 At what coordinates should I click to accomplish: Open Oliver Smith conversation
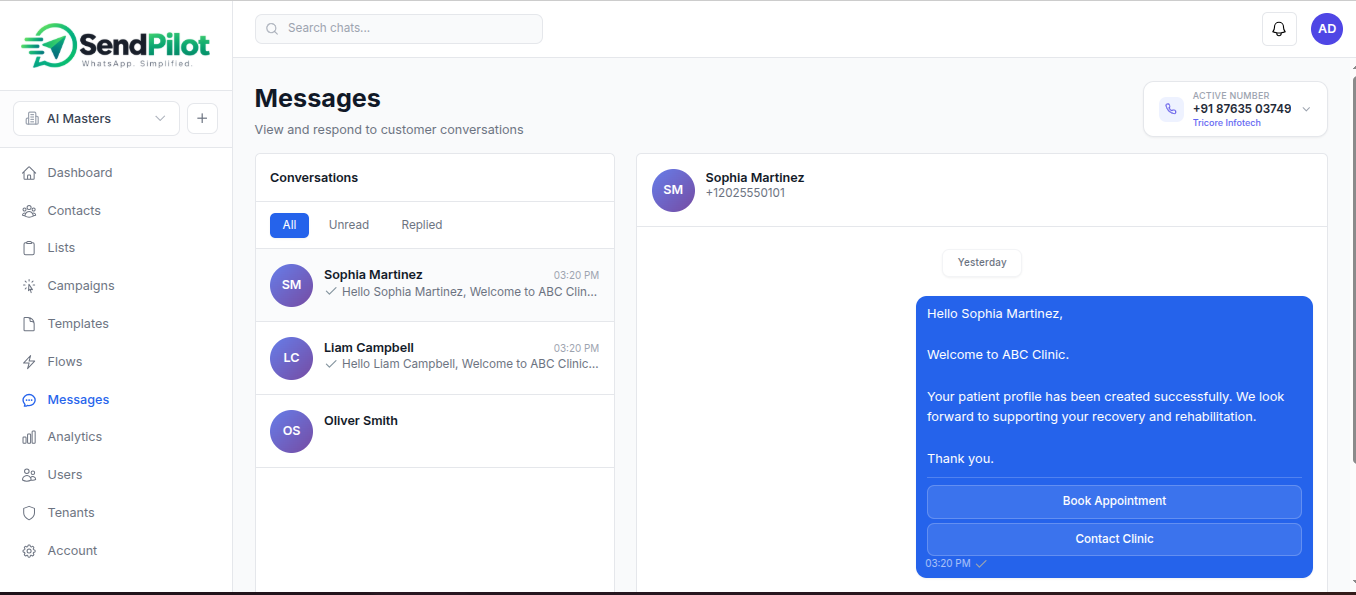pyautogui.click(x=435, y=431)
